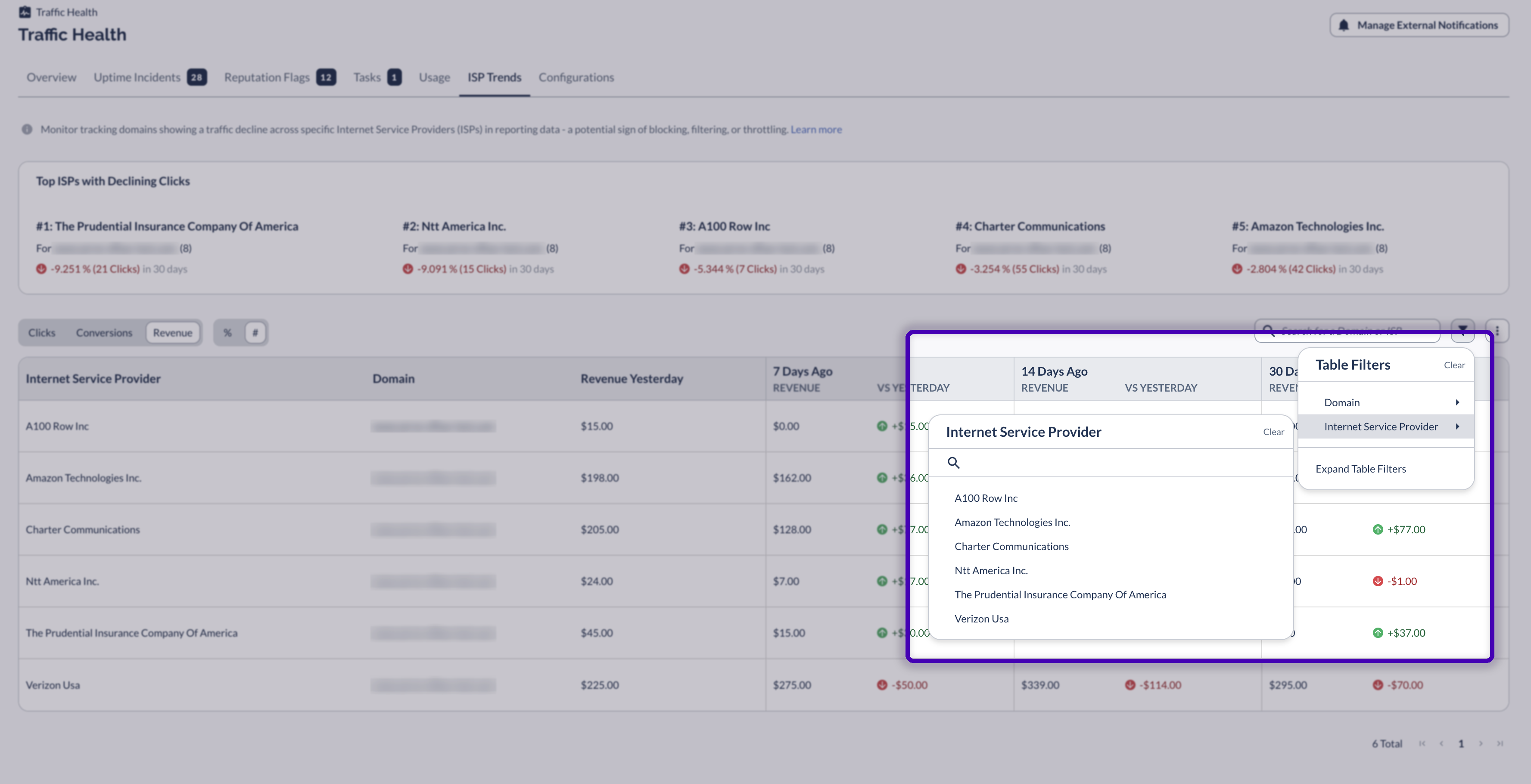Switch metric to Clicks
The image size is (1531, 784).
click(42, 332)
